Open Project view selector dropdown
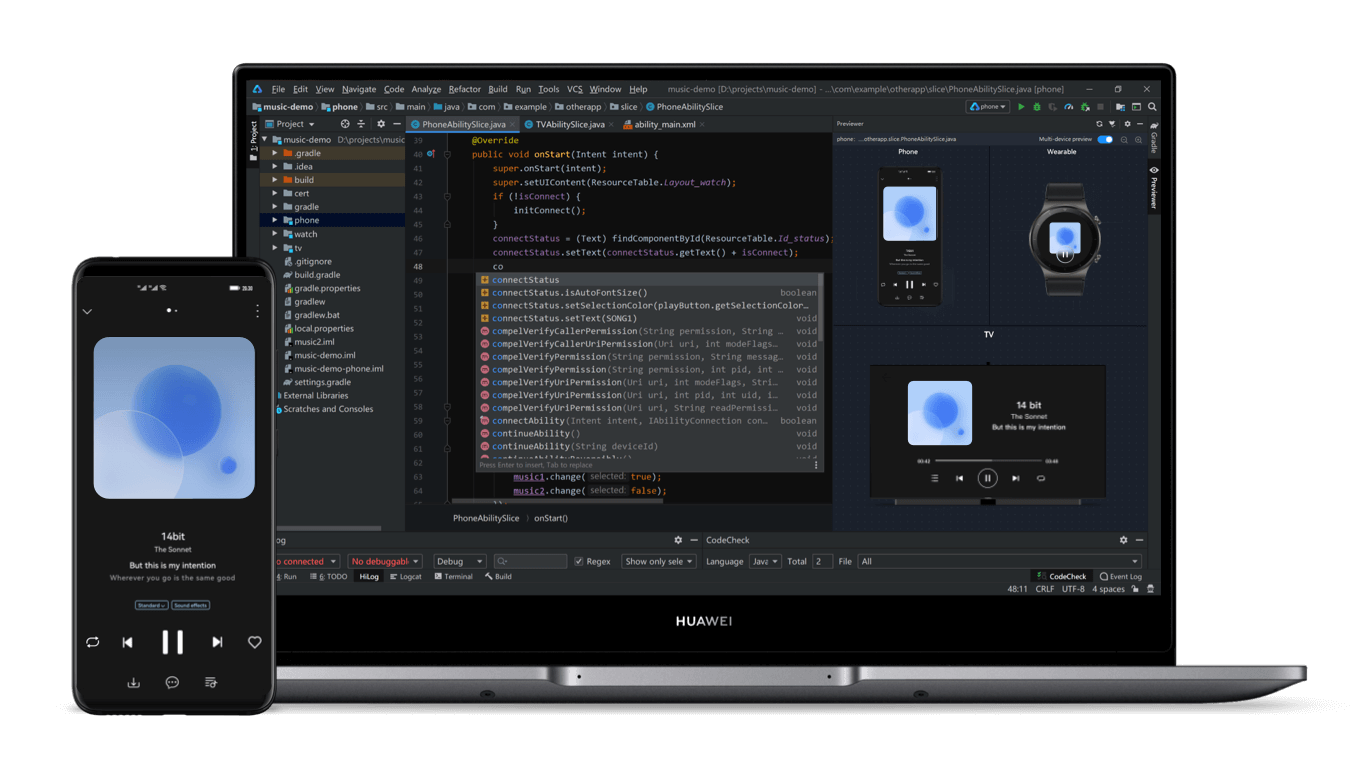 click(x=290, y=124)
